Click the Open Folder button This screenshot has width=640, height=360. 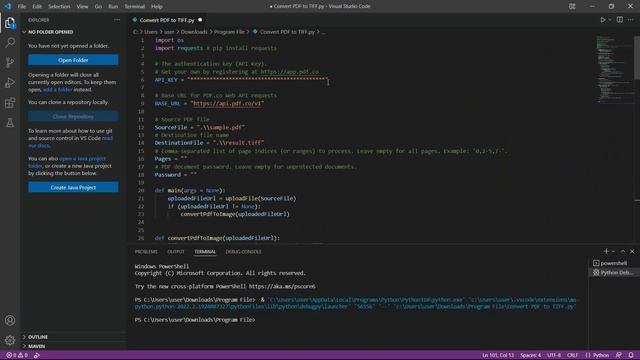pyautogui.click(x=73, y=60)
